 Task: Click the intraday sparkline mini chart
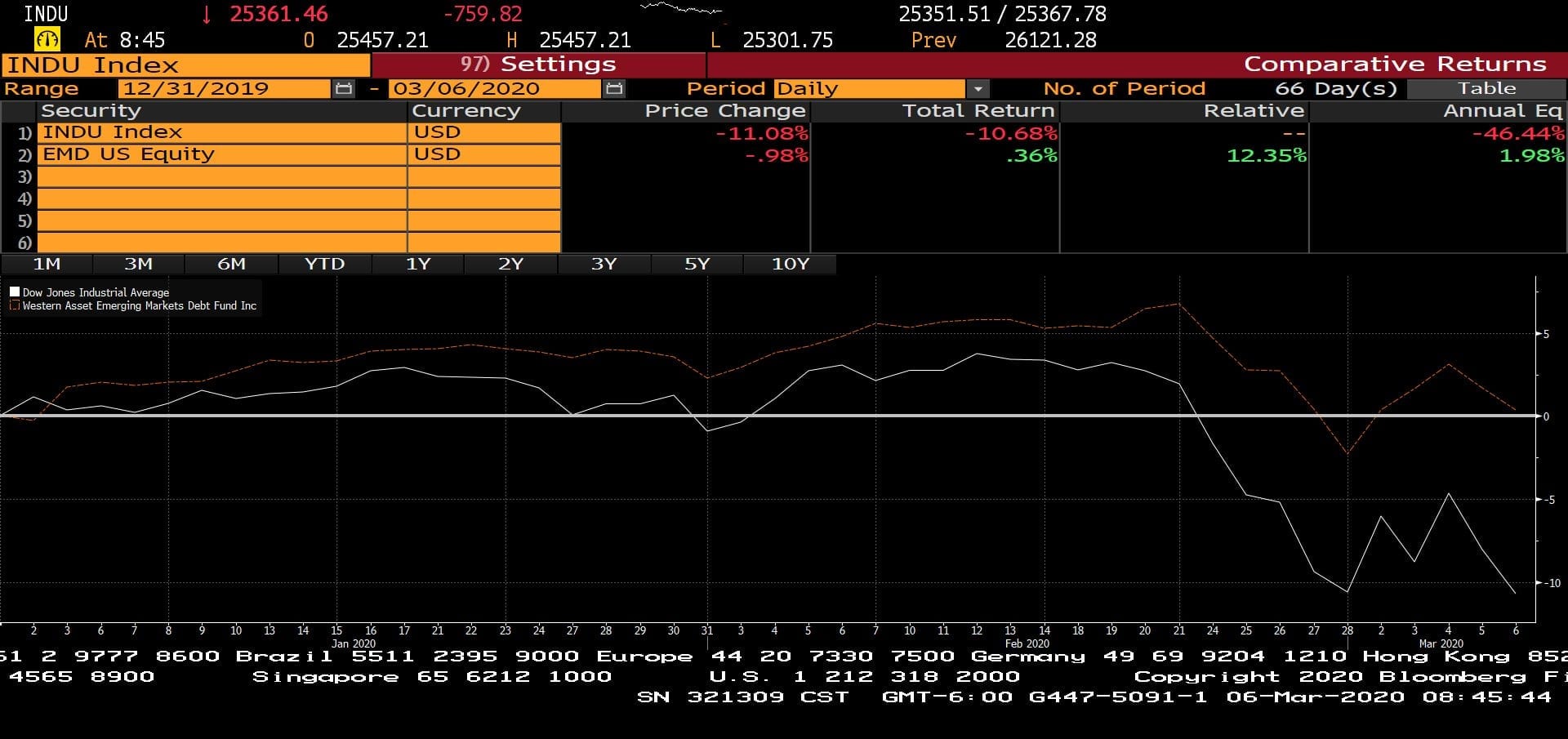[682, 9]
